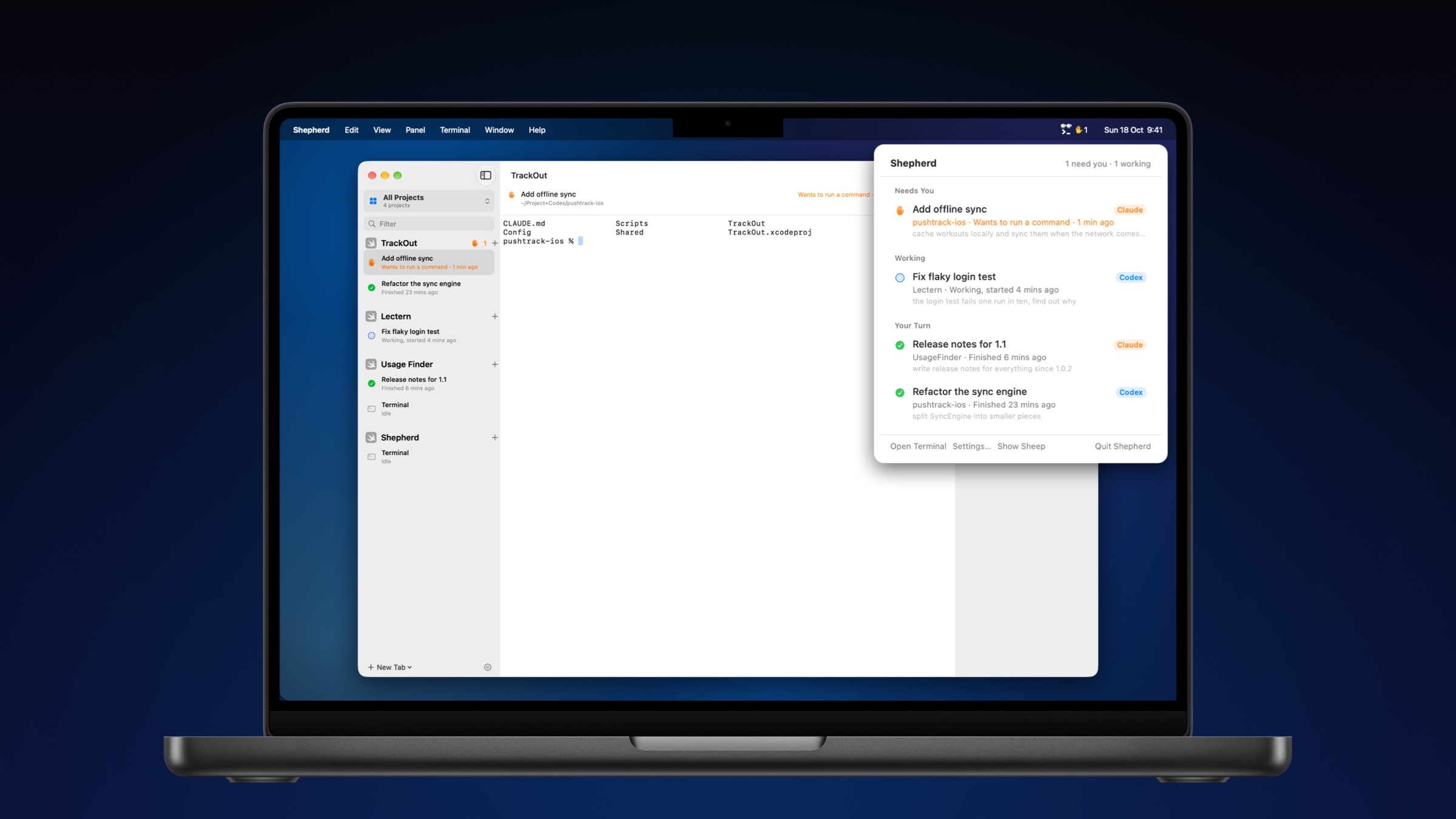Image resolution: width=1456 pixels, height=819 pixels.
Task: Add a new tab to Lectern project
Action: (x=494, y=316)
